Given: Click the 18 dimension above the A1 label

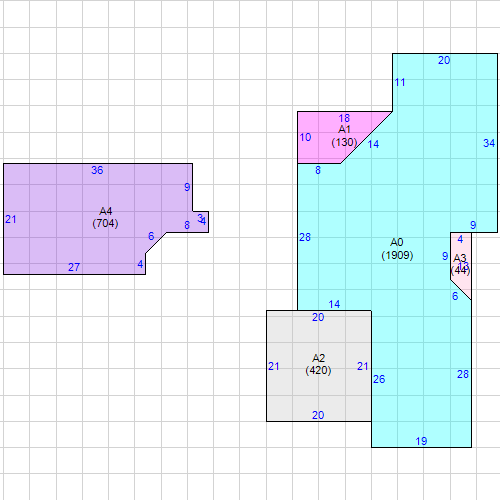Looking at the screenshot, I should 344,118.
